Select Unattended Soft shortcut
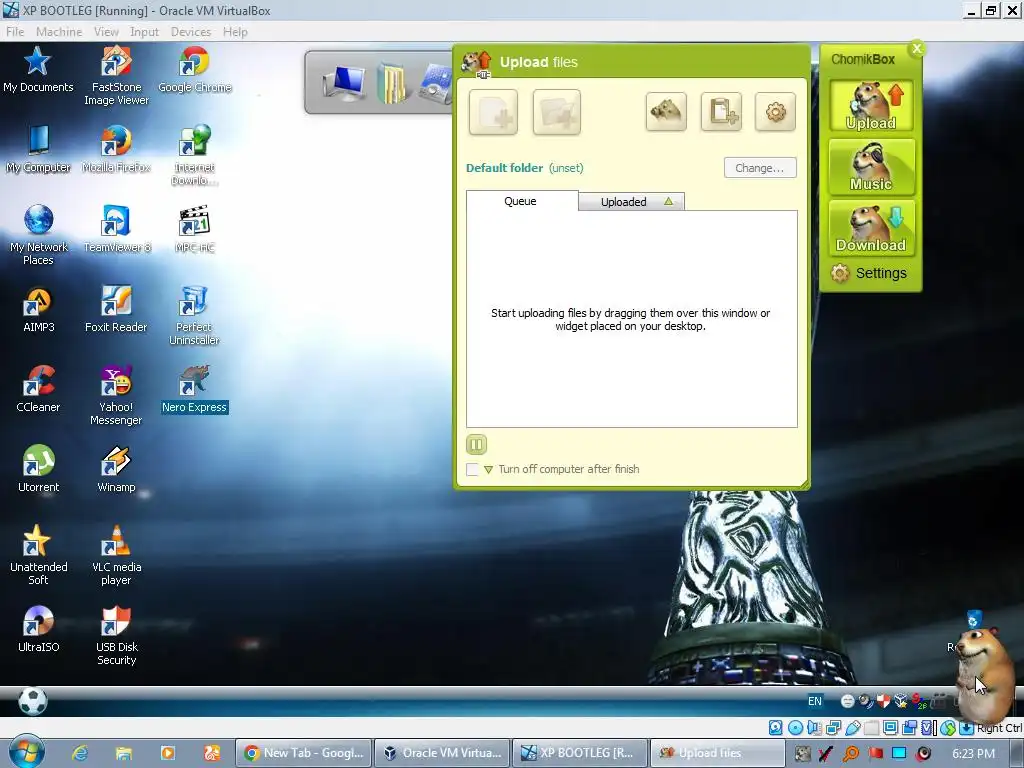The width and height of the screenshot is (1024, 768). point(38,555)
